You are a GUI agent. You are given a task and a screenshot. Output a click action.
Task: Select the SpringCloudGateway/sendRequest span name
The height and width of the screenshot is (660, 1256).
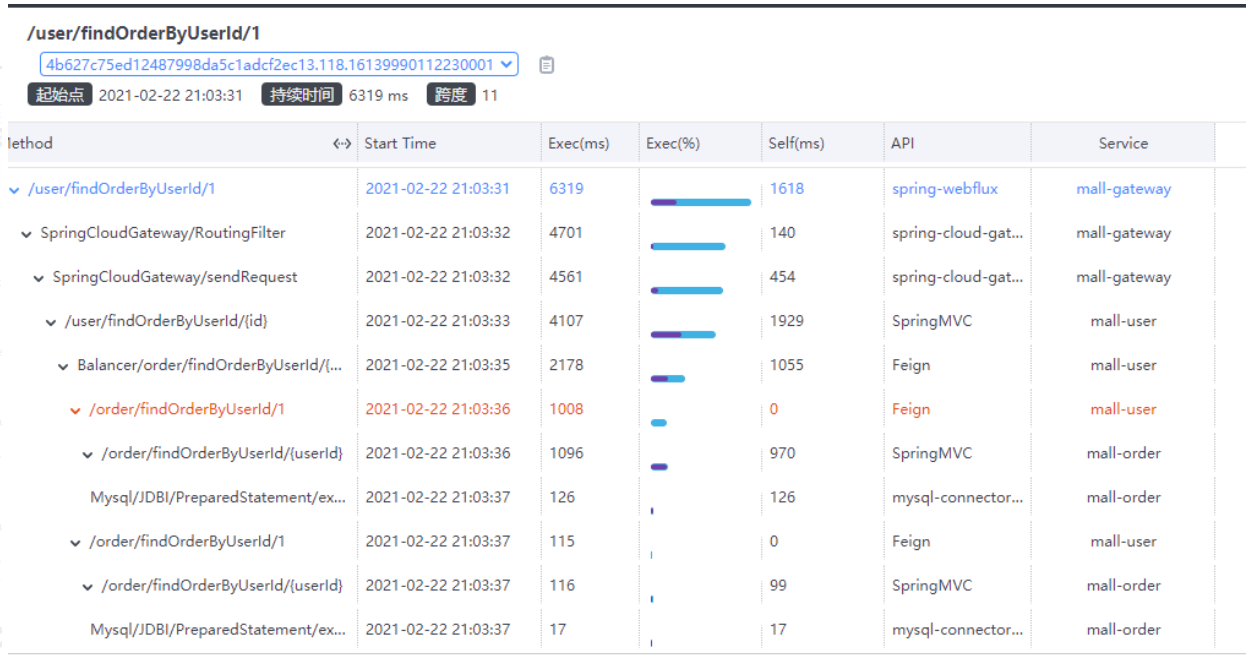point(175,276)
